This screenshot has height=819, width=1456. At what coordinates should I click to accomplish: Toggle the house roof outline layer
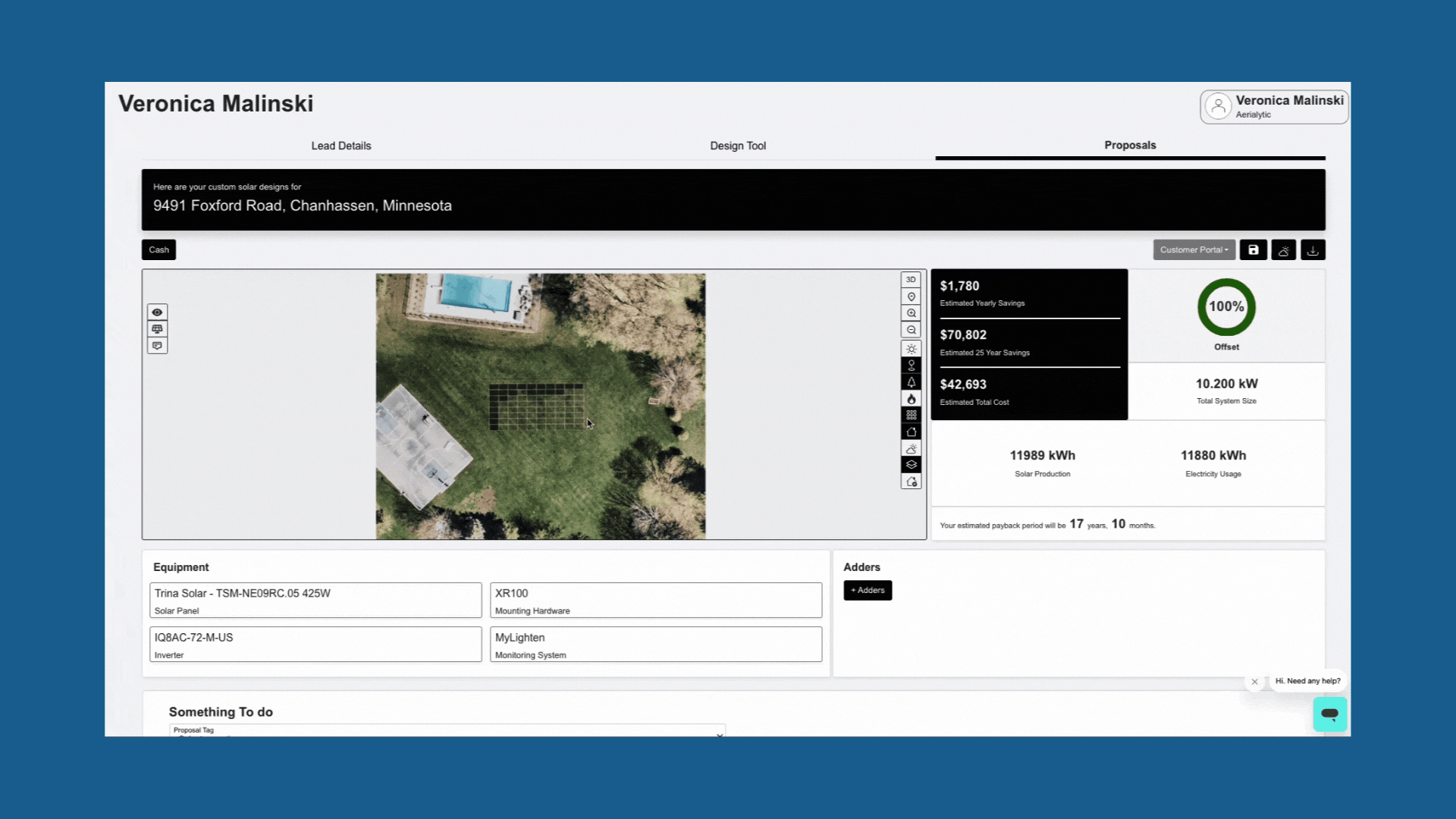click(x=911, y=431)
